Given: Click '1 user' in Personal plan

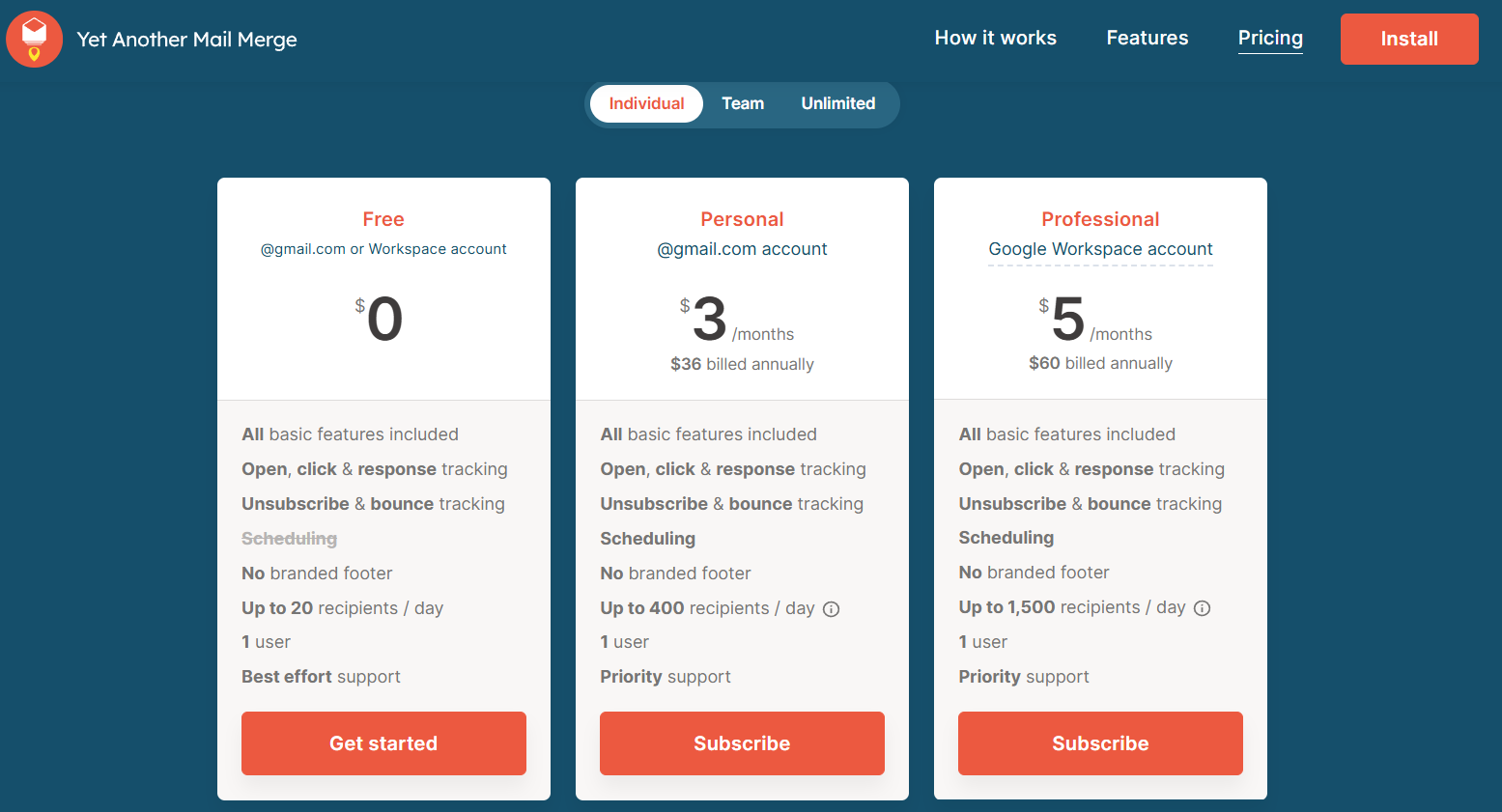Looking at the screenshot, I should 624,642.
